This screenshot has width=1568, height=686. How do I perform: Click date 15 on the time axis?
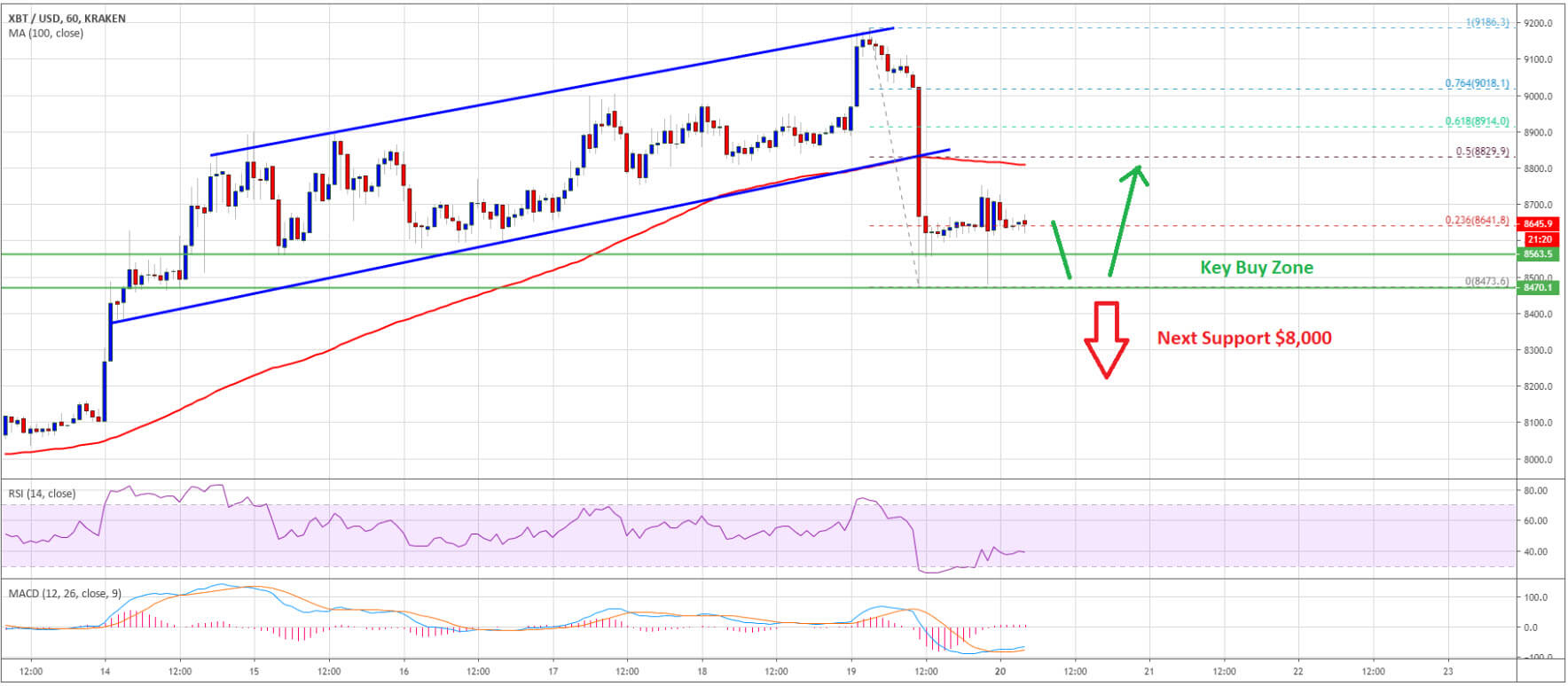pyautogui.click(x=255, y=672)
